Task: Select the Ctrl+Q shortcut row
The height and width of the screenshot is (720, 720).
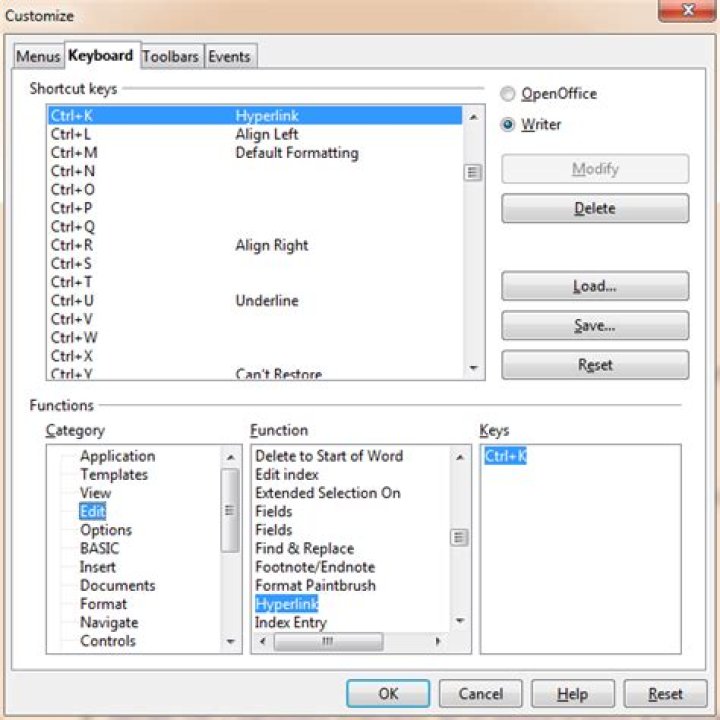Action: point(255,227)
